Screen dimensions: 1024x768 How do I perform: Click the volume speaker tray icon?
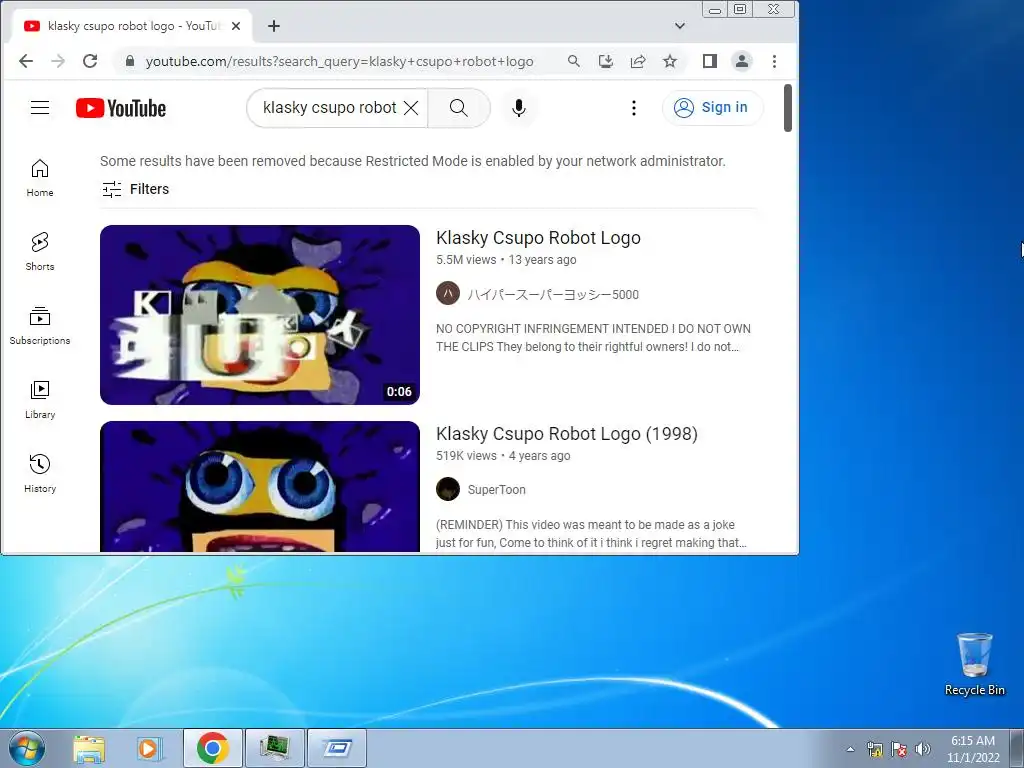[923, 749]
